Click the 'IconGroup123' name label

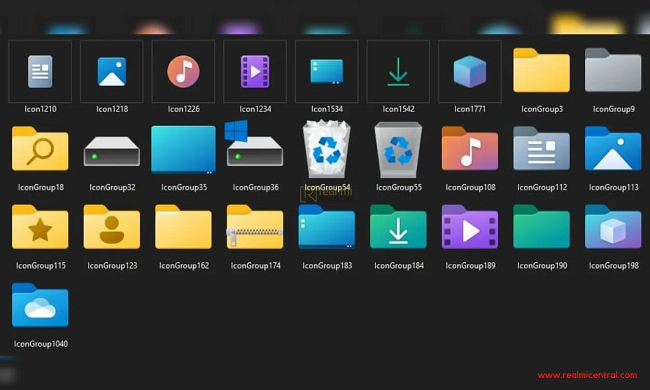pos(112,266)
